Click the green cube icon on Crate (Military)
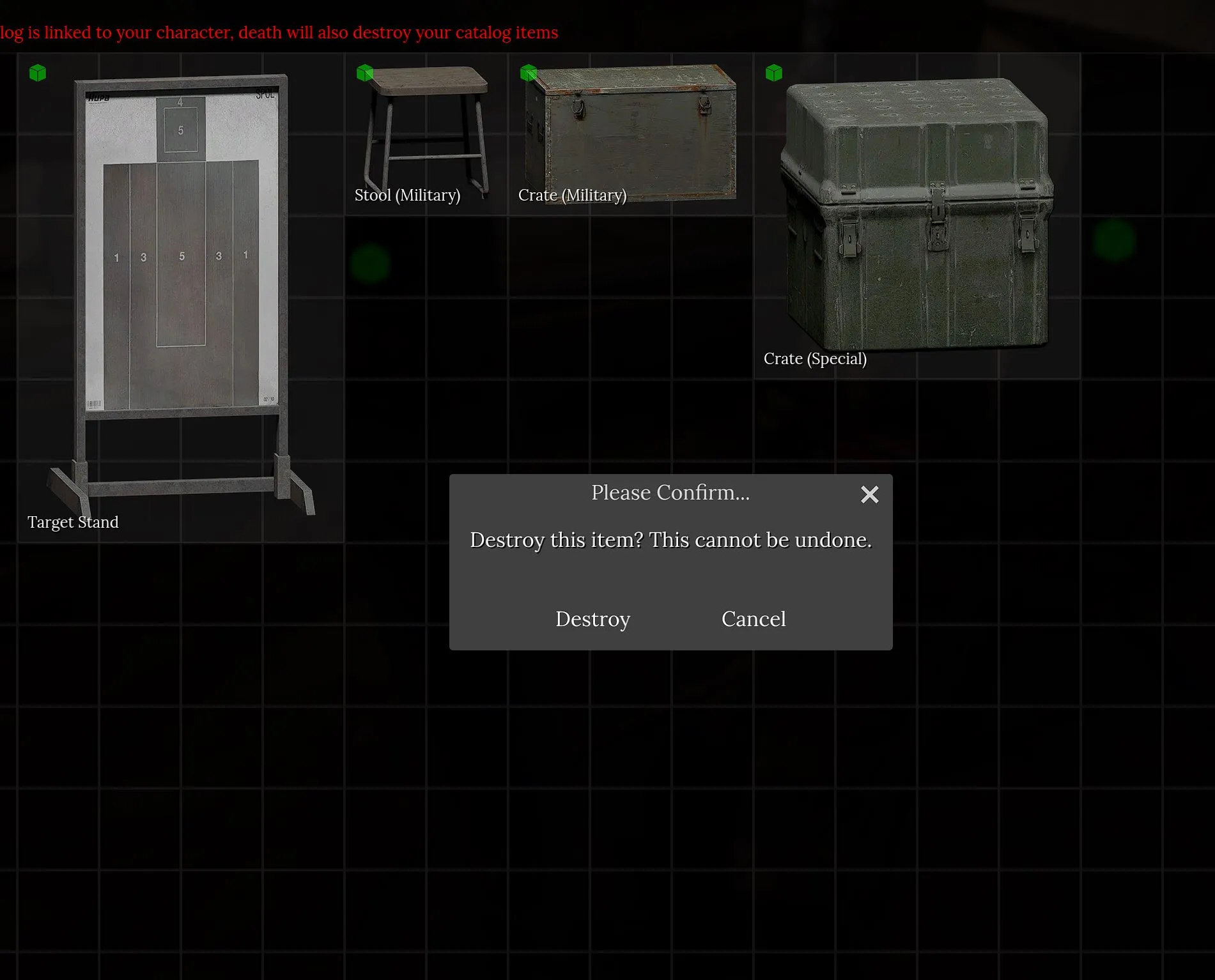 pos(528,73)
